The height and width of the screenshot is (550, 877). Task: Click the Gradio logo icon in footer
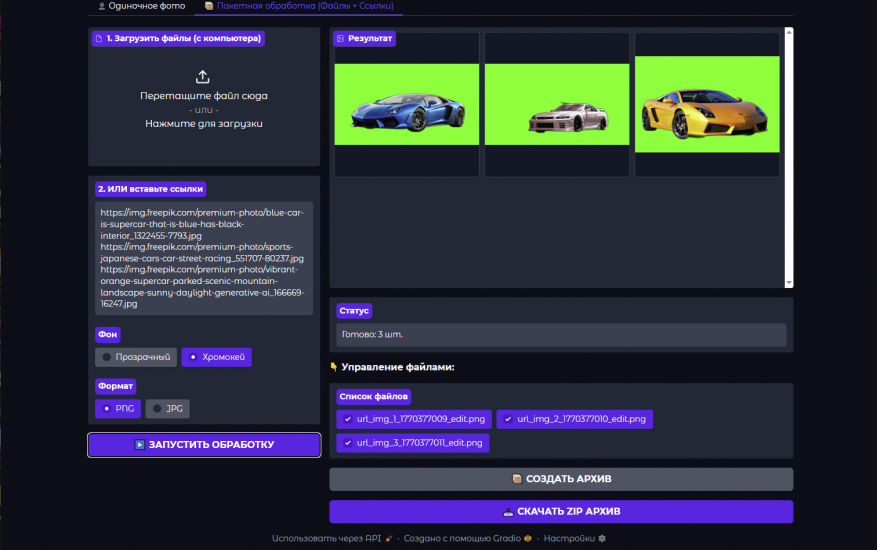coord(527,538)
